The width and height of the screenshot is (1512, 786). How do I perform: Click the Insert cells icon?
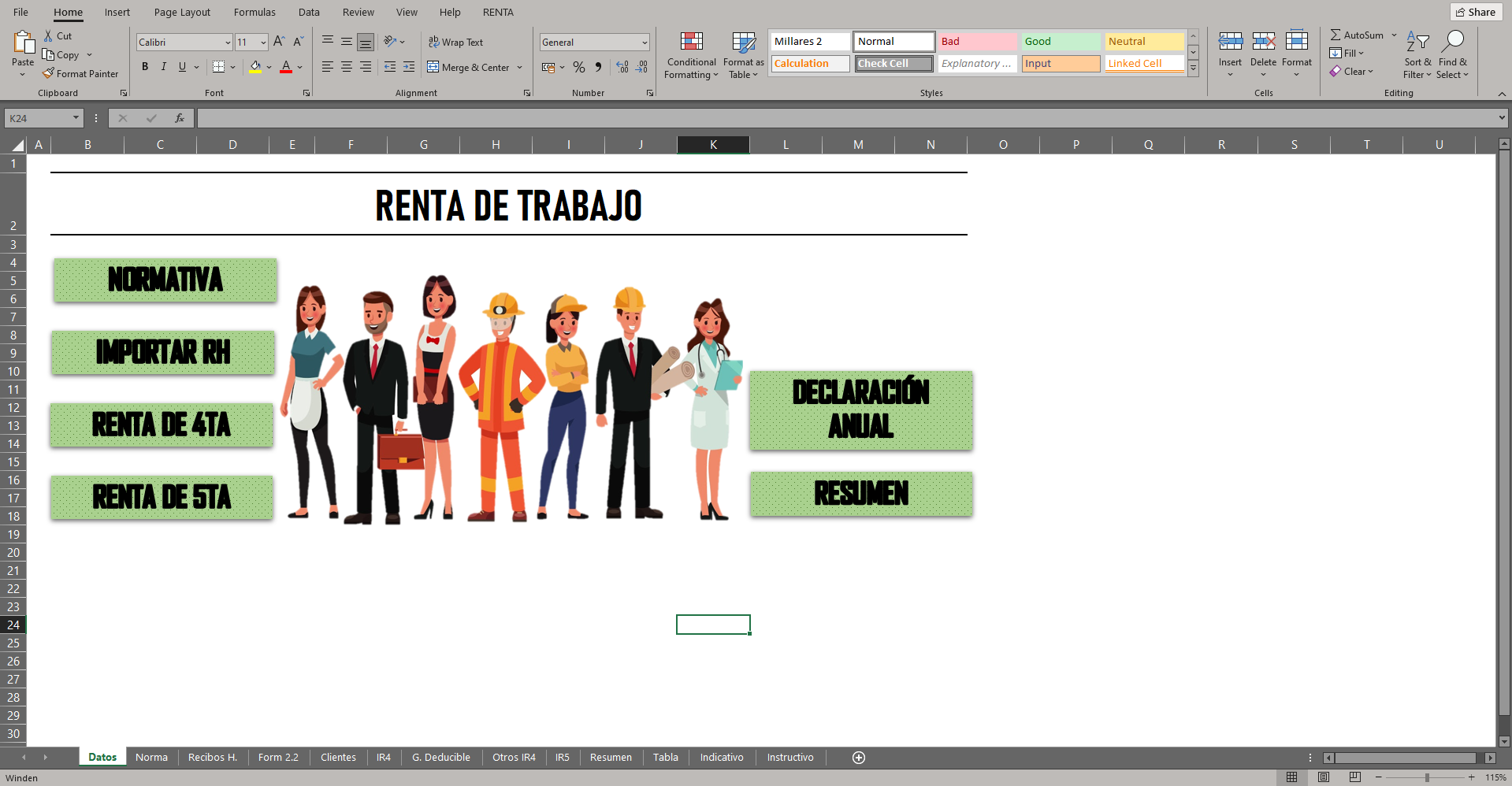click(1230, 42)
